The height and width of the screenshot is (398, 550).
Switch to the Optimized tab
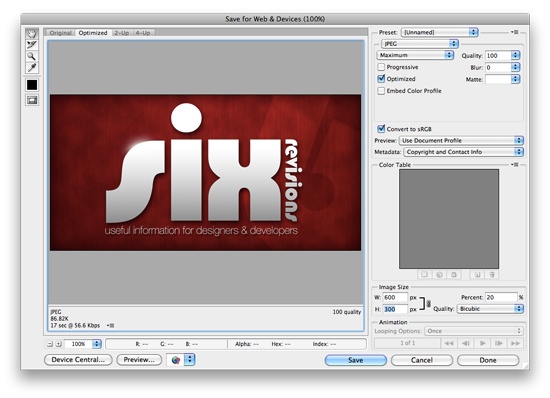click(x=93, y=33)
